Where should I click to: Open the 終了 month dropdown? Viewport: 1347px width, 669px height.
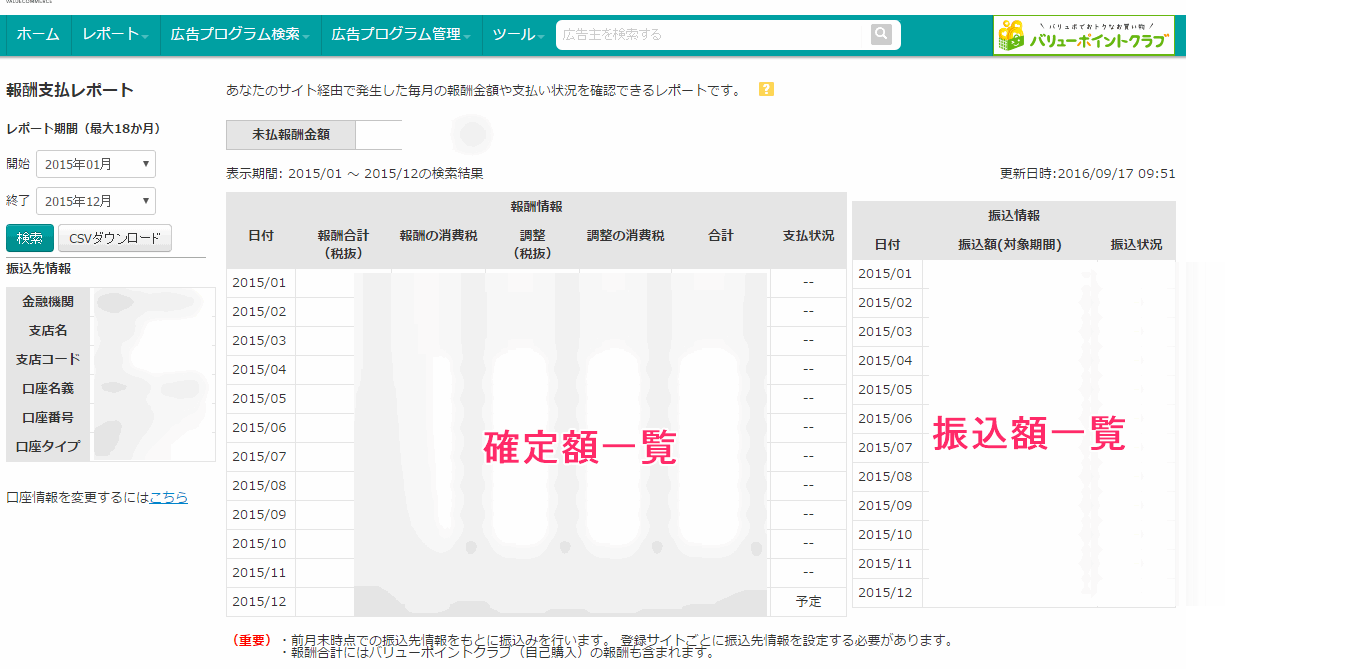(96, 201)
